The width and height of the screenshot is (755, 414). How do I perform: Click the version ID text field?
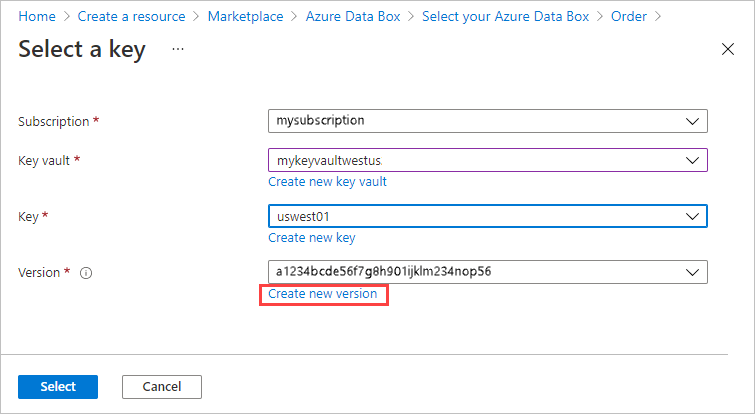[x=383, y=272]
